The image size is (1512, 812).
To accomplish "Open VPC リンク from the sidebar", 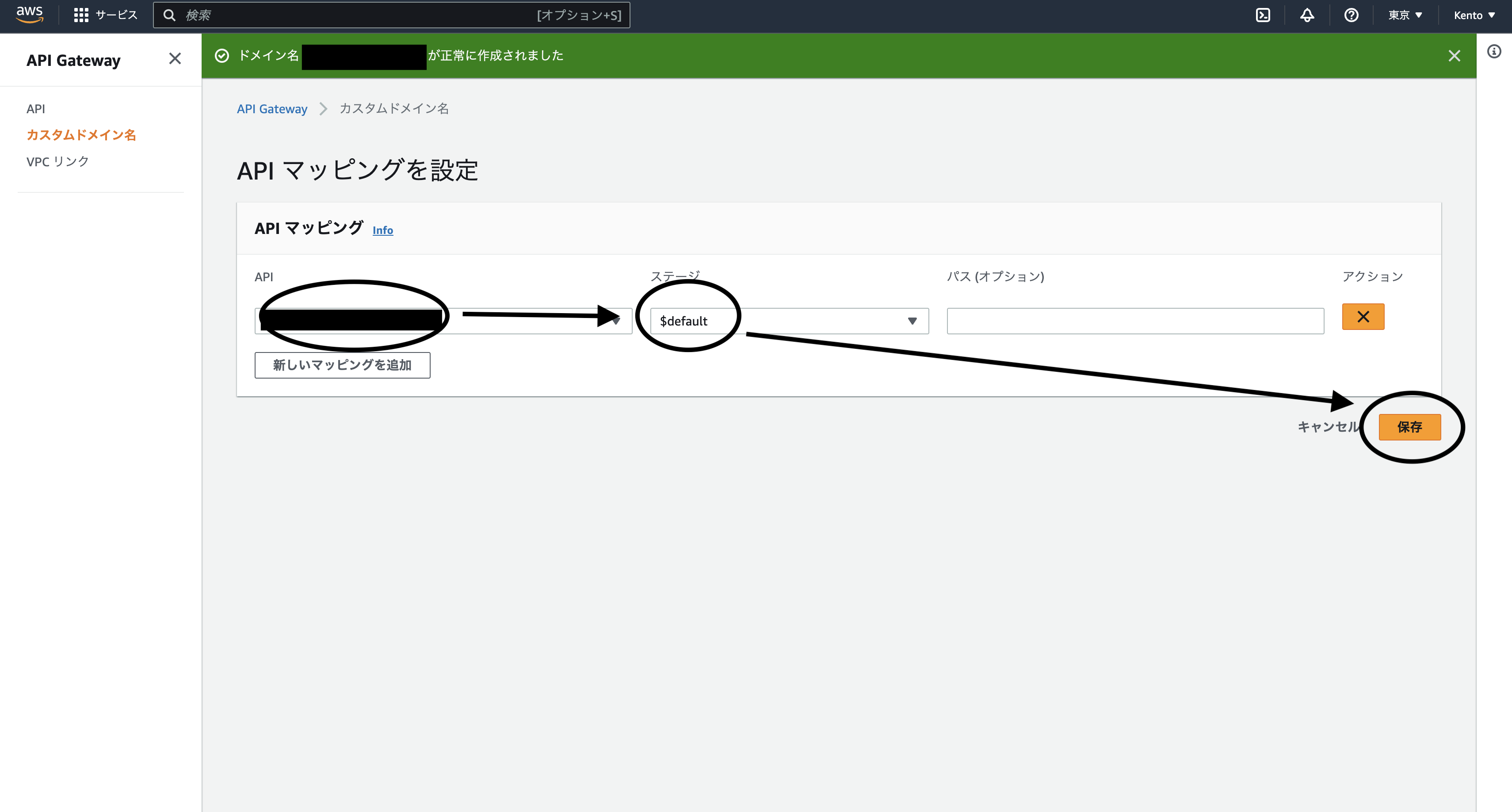I will point(57,160).
